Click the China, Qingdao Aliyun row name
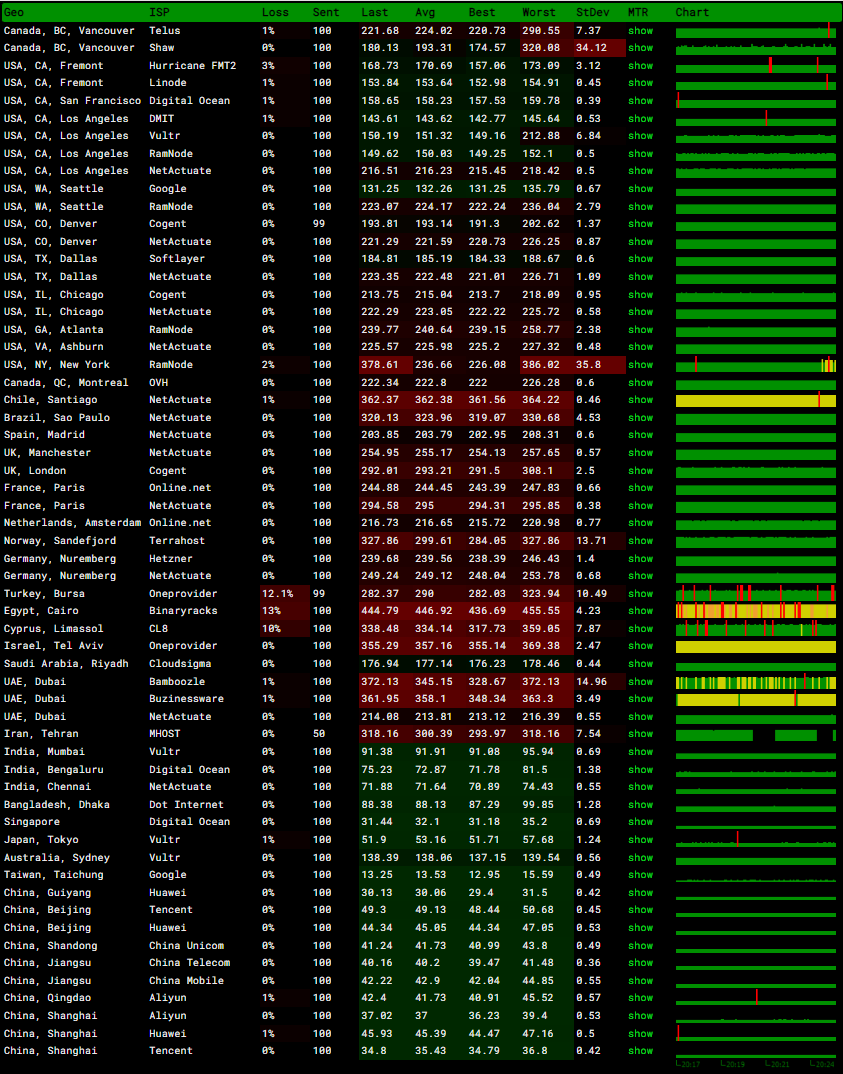Viewport: 843px width, 1074px height. click(47, 998)
